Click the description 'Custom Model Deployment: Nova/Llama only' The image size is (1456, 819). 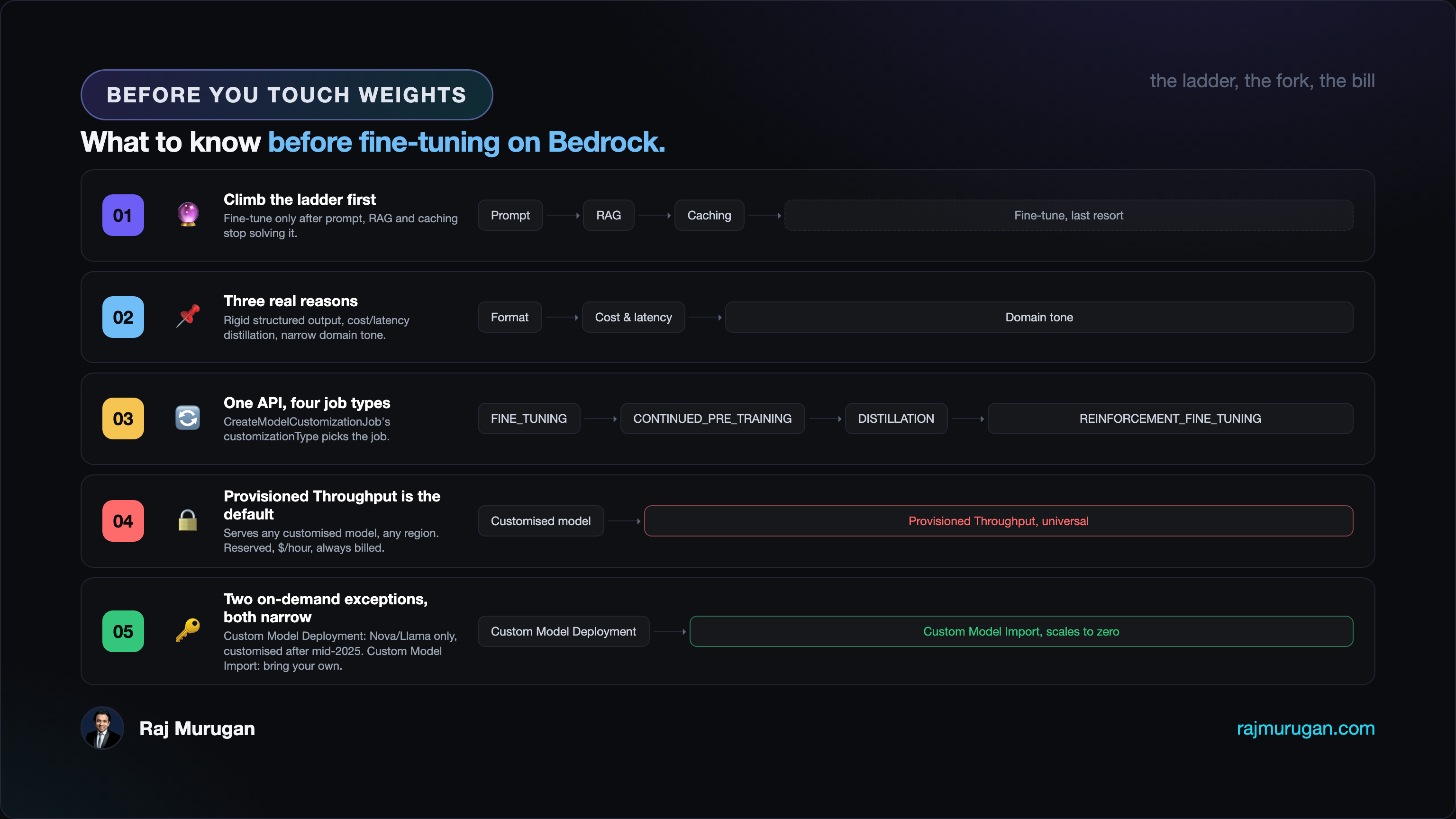[x=340, y=636]
